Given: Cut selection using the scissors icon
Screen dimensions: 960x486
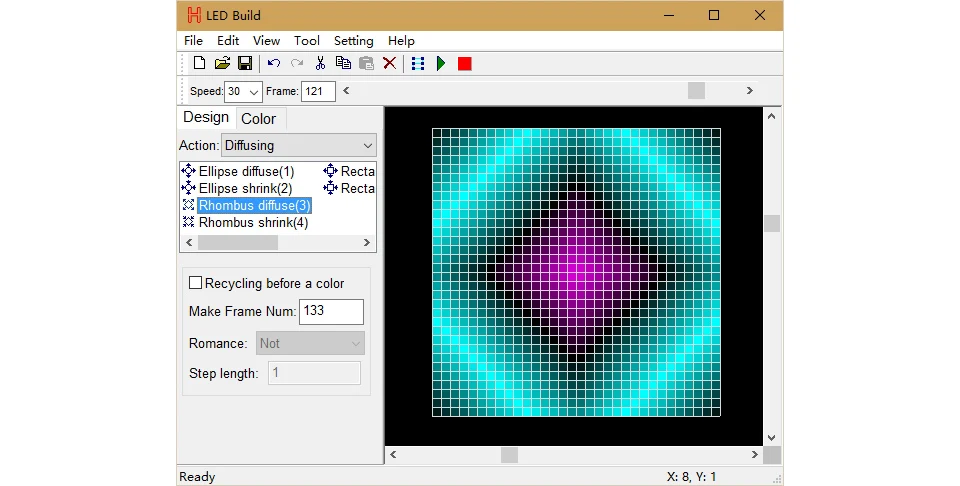Looking at the screenshot, I should point(320,63).
